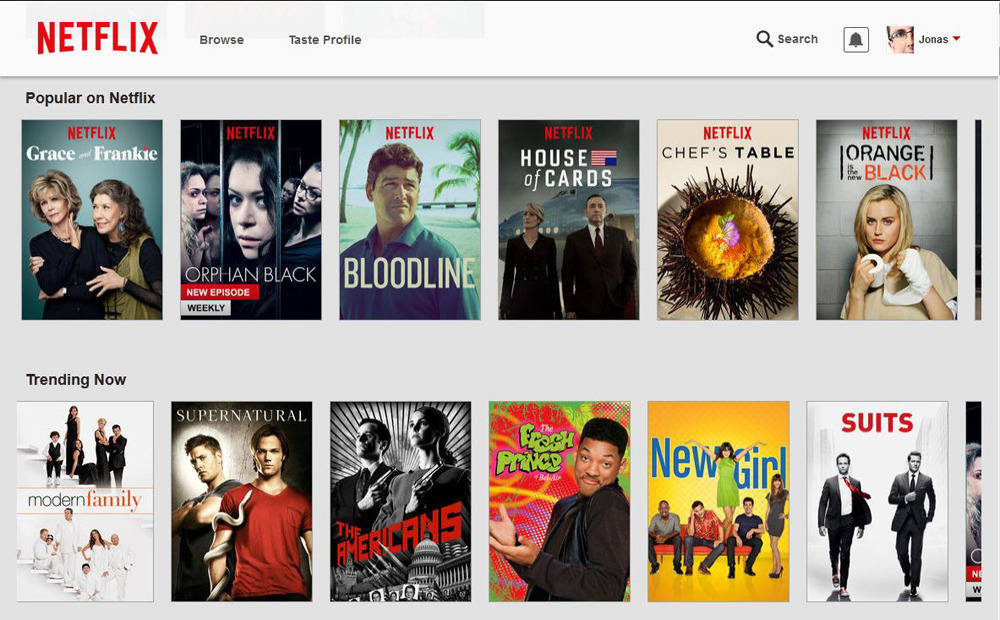Select the Chef's Table poster
The width and height of the screenshot is (1000, 620).
pyautogui.click(x=728, y=219)
